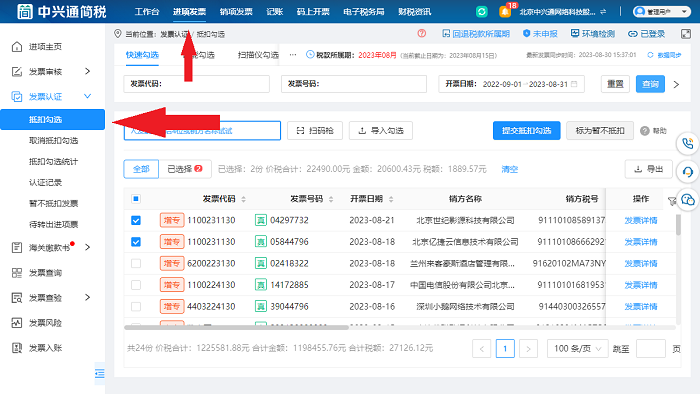Expand the 发票查验 sidebar menu

coord(88,297)
